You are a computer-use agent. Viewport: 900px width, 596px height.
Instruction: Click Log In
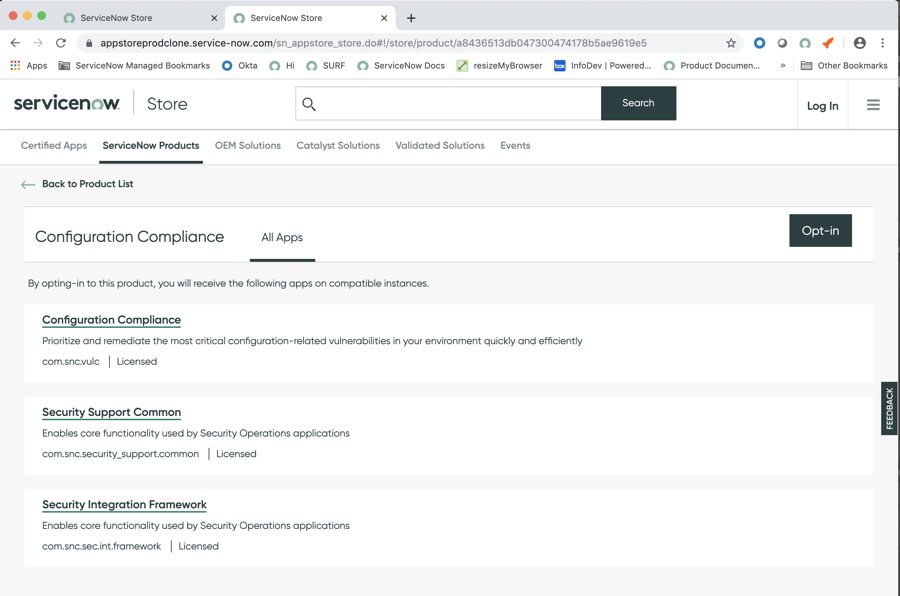tap(823, 106)
